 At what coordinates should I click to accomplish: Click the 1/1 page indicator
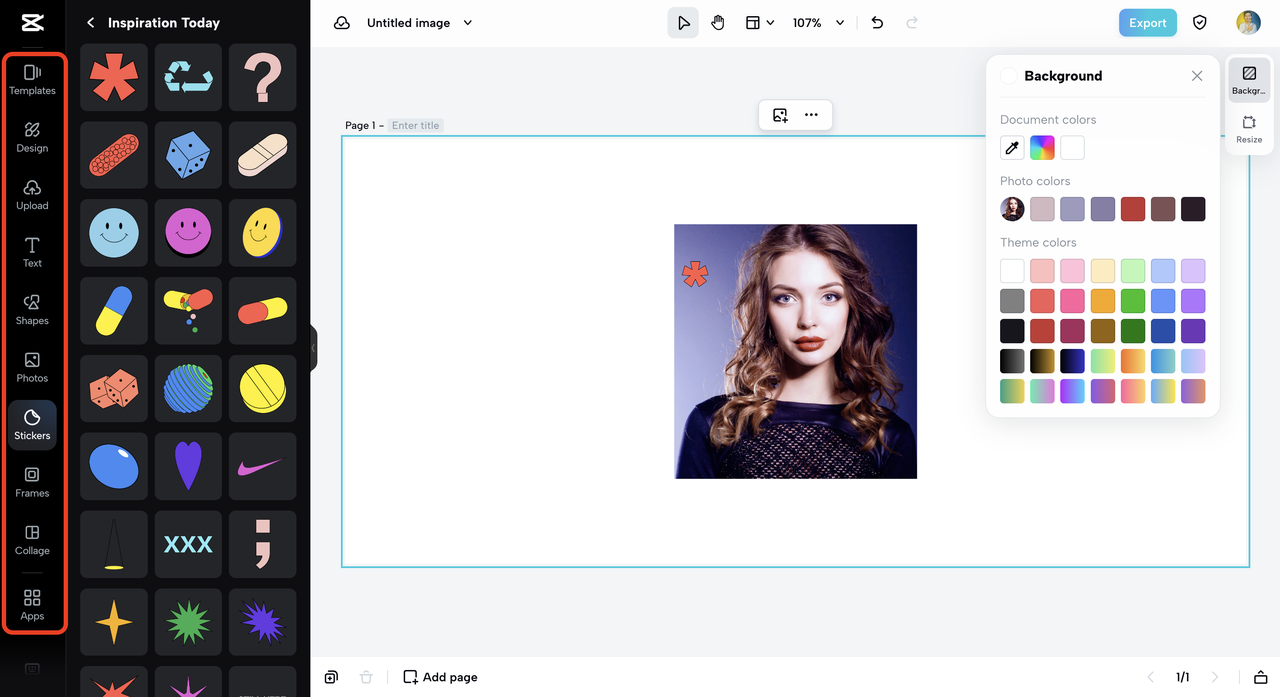[1183, 677]
